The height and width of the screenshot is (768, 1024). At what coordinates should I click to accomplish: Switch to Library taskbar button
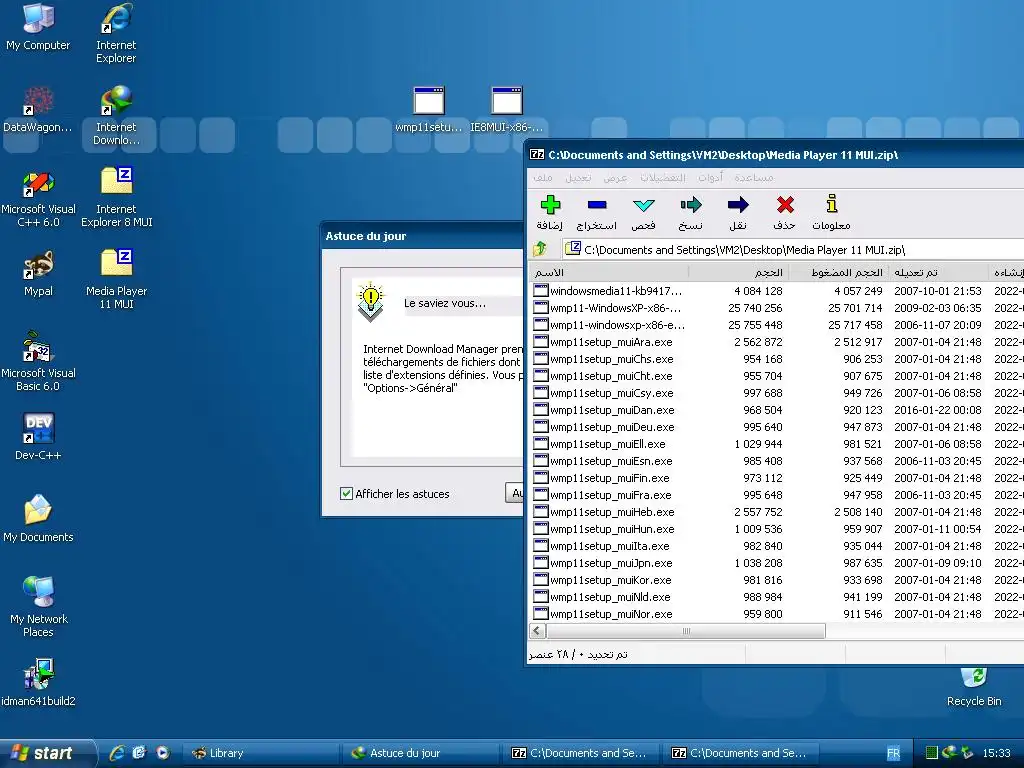(259, 753)
